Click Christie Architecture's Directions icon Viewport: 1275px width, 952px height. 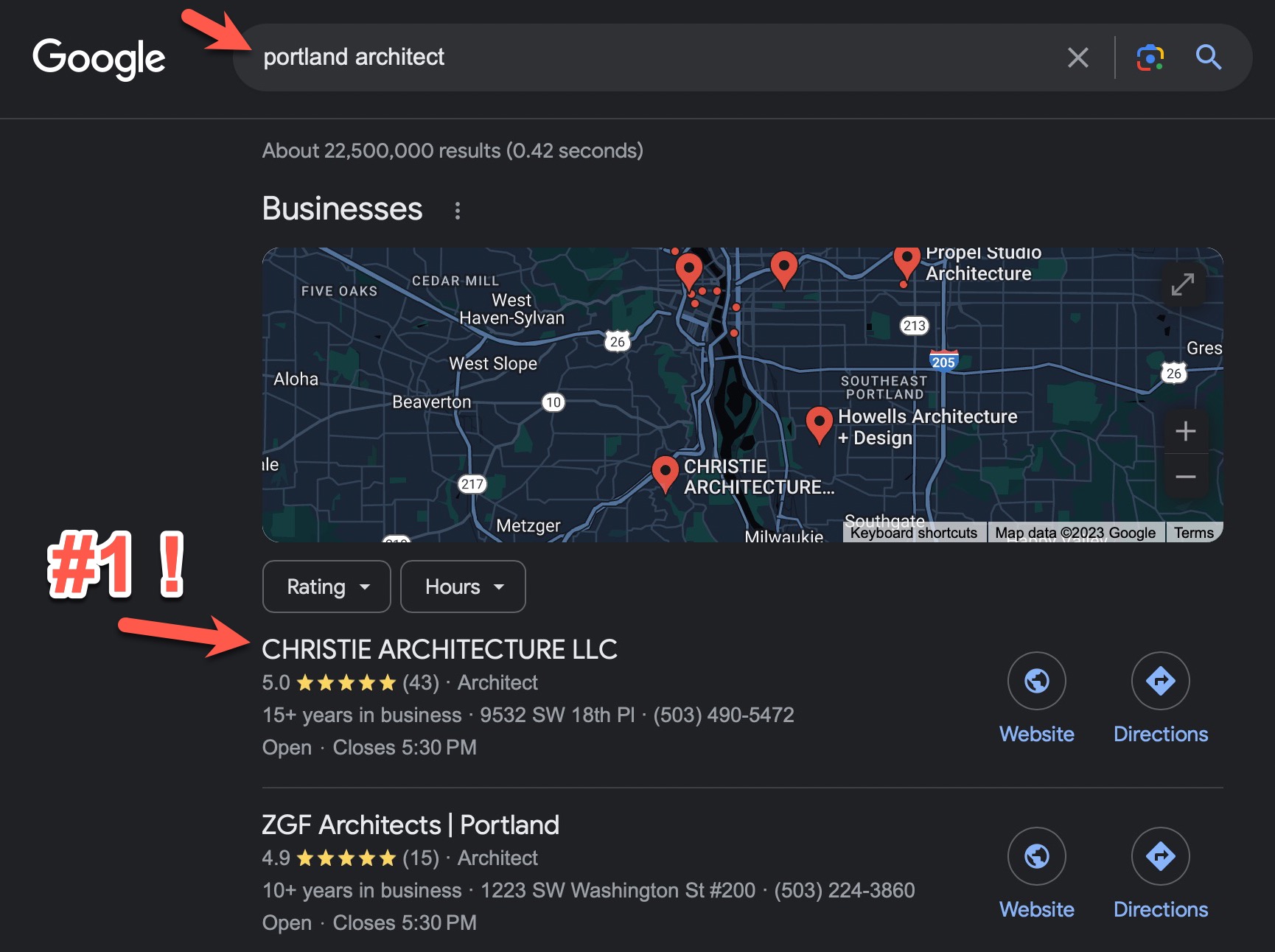pyautogui.click(x=1160, y=681)
